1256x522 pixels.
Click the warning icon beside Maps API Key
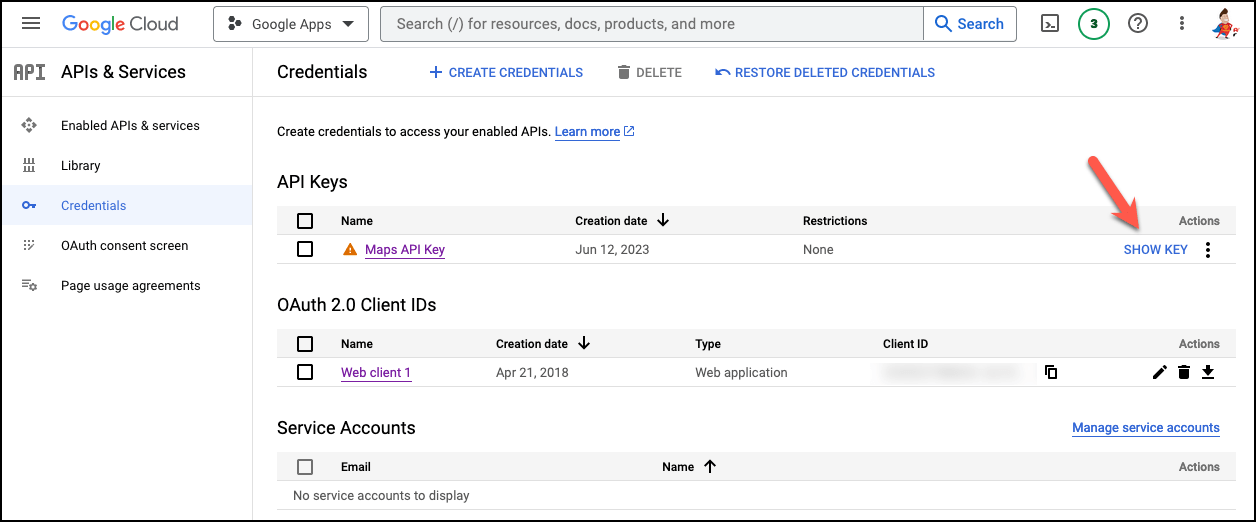[350, 249]
